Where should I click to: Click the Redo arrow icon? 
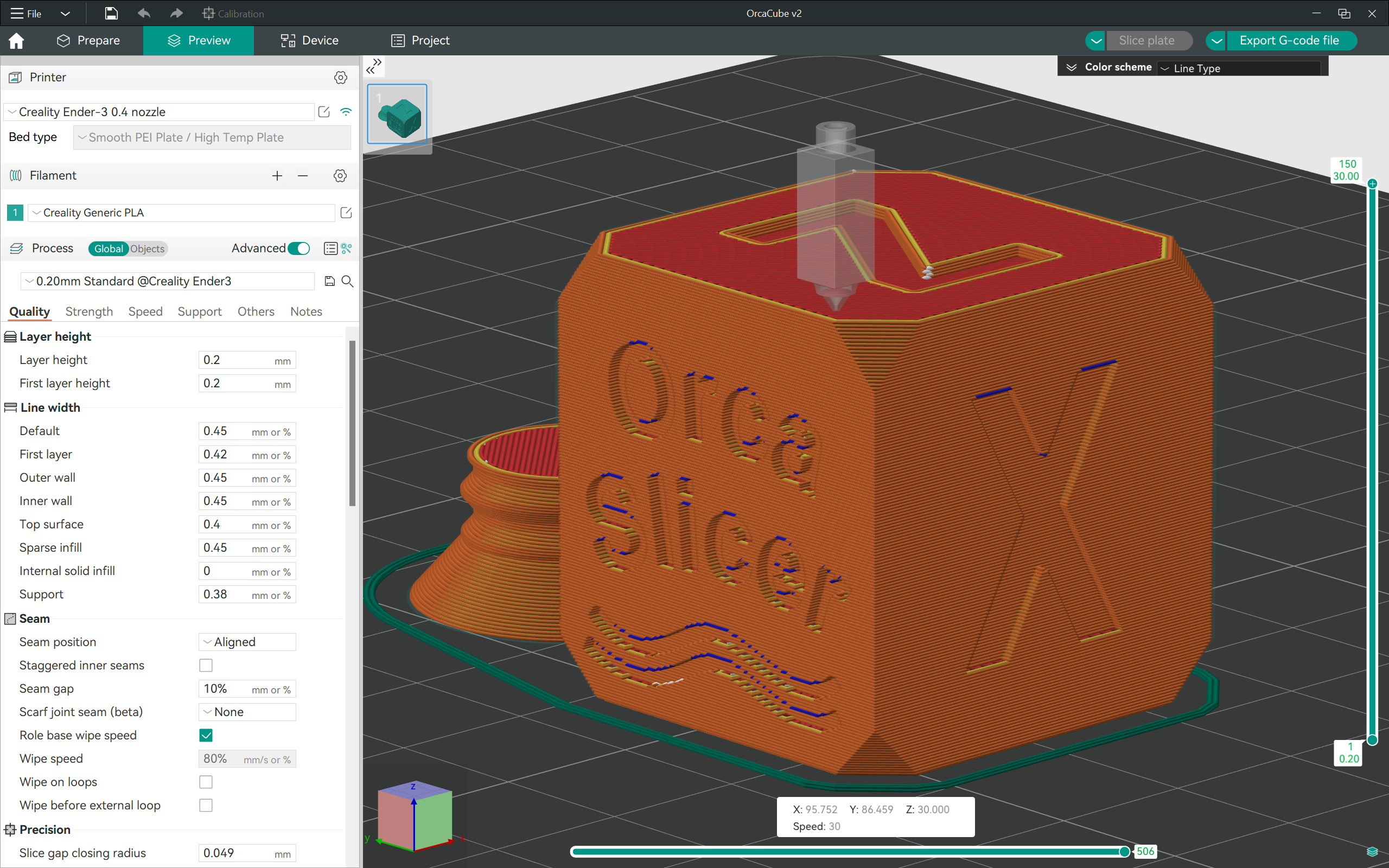(x=176, y=13)
